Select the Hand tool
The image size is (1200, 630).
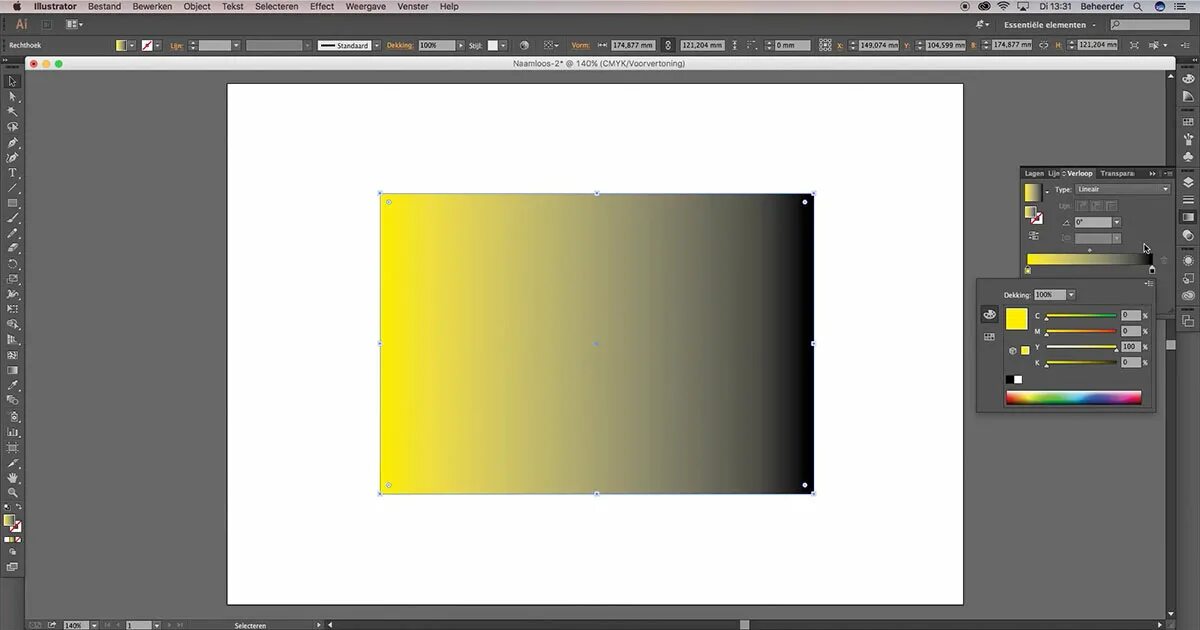(13, 478)
